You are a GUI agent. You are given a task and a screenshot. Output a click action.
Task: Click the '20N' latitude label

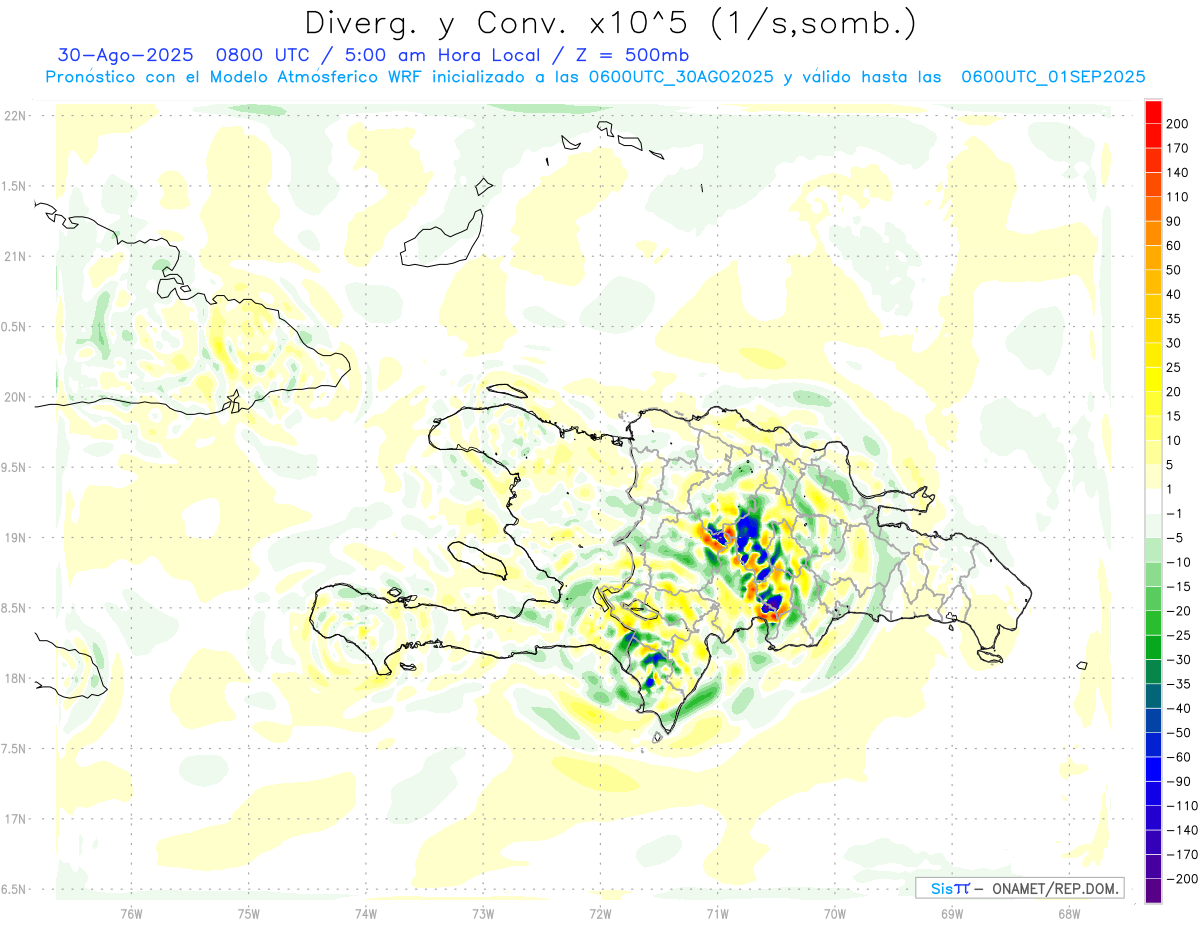click(14, 397)
